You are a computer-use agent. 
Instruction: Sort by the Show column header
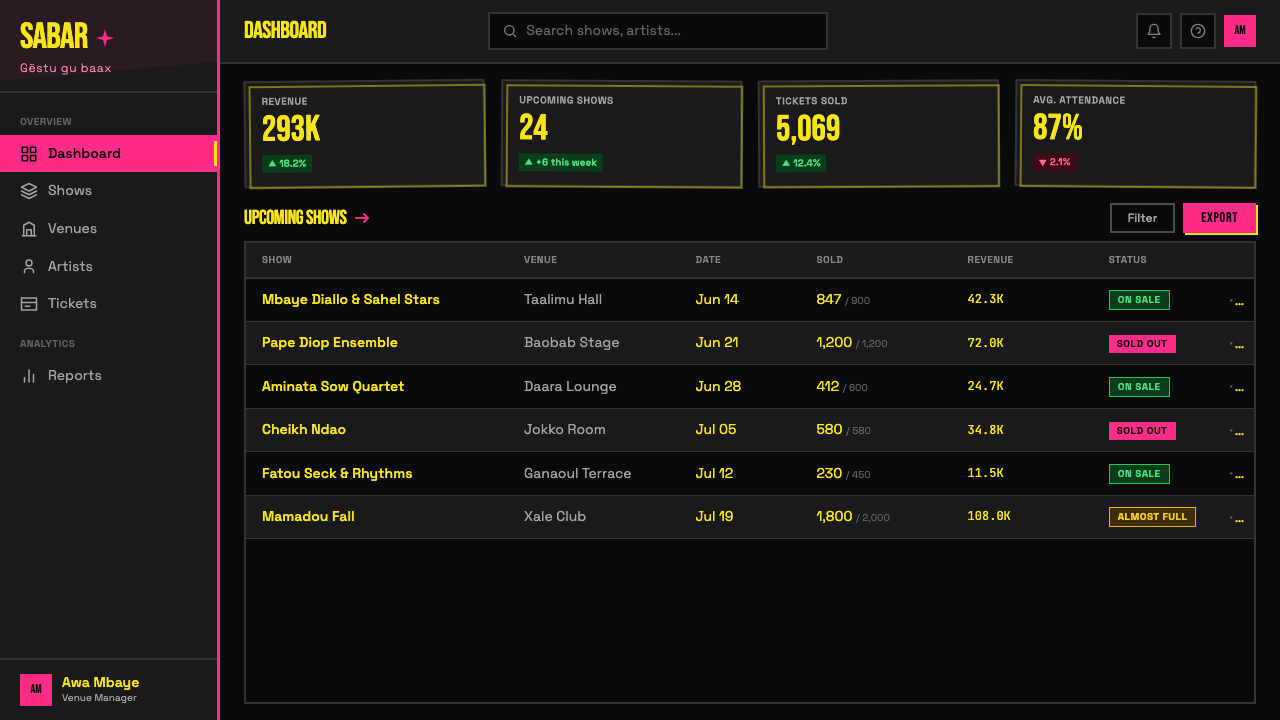coord(277,260)
